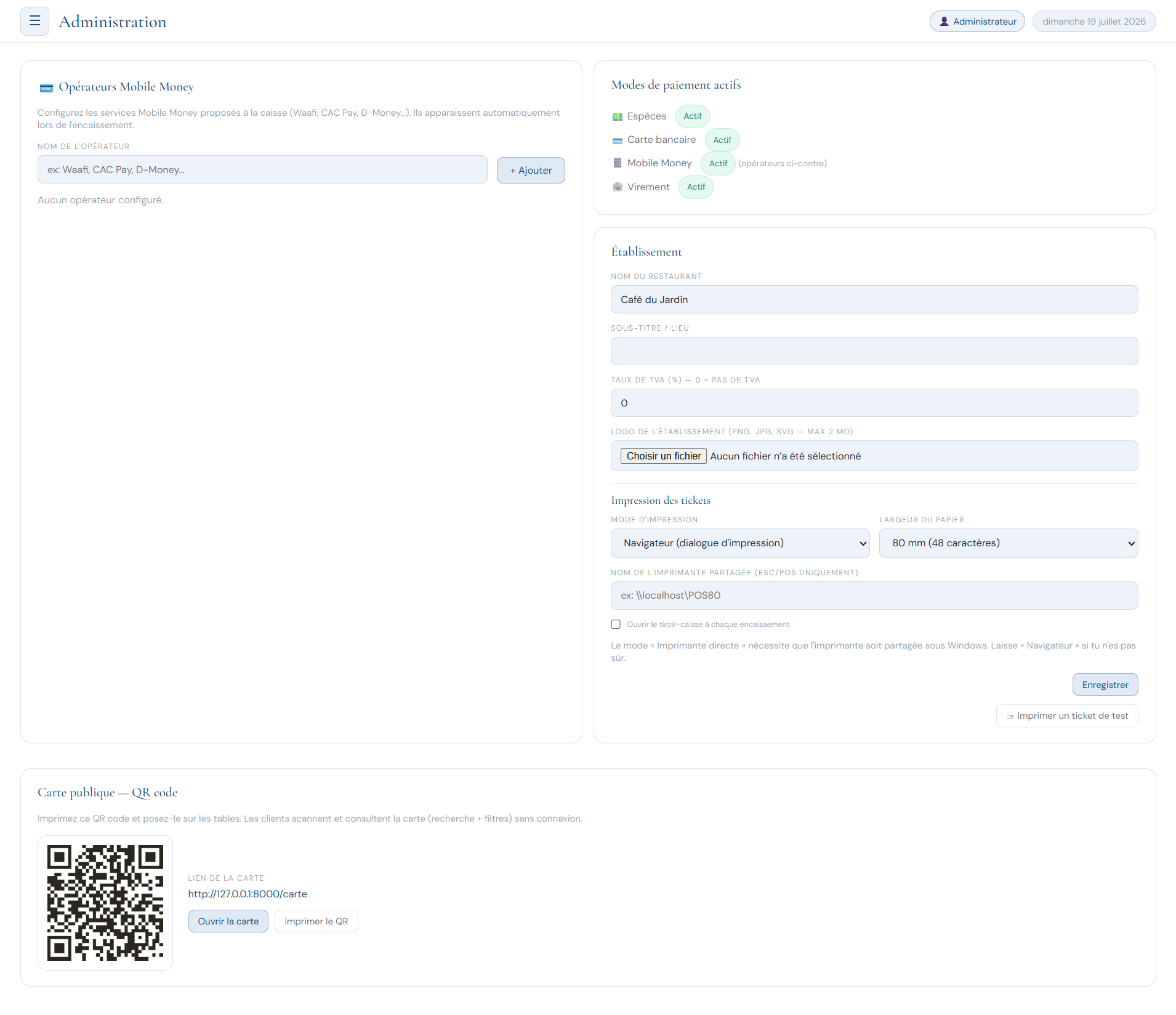Add operator with the Ajouter button
This screenshot has height=1015, width=1176.
(531, 171)
